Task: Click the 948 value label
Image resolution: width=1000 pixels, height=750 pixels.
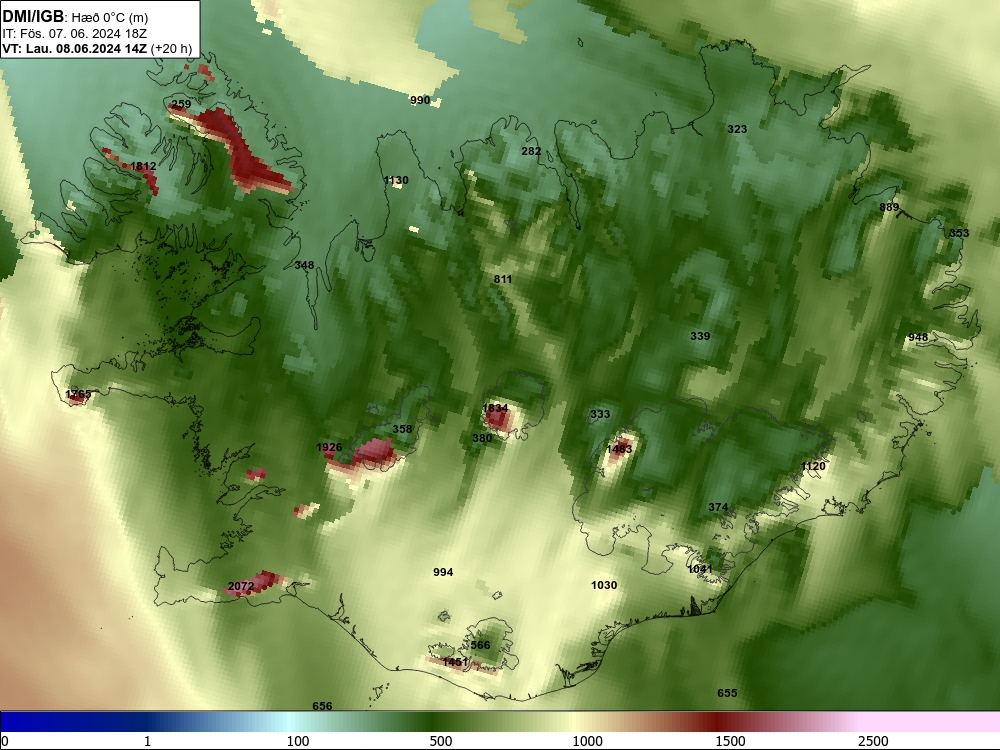Action: tap(918, 337)
